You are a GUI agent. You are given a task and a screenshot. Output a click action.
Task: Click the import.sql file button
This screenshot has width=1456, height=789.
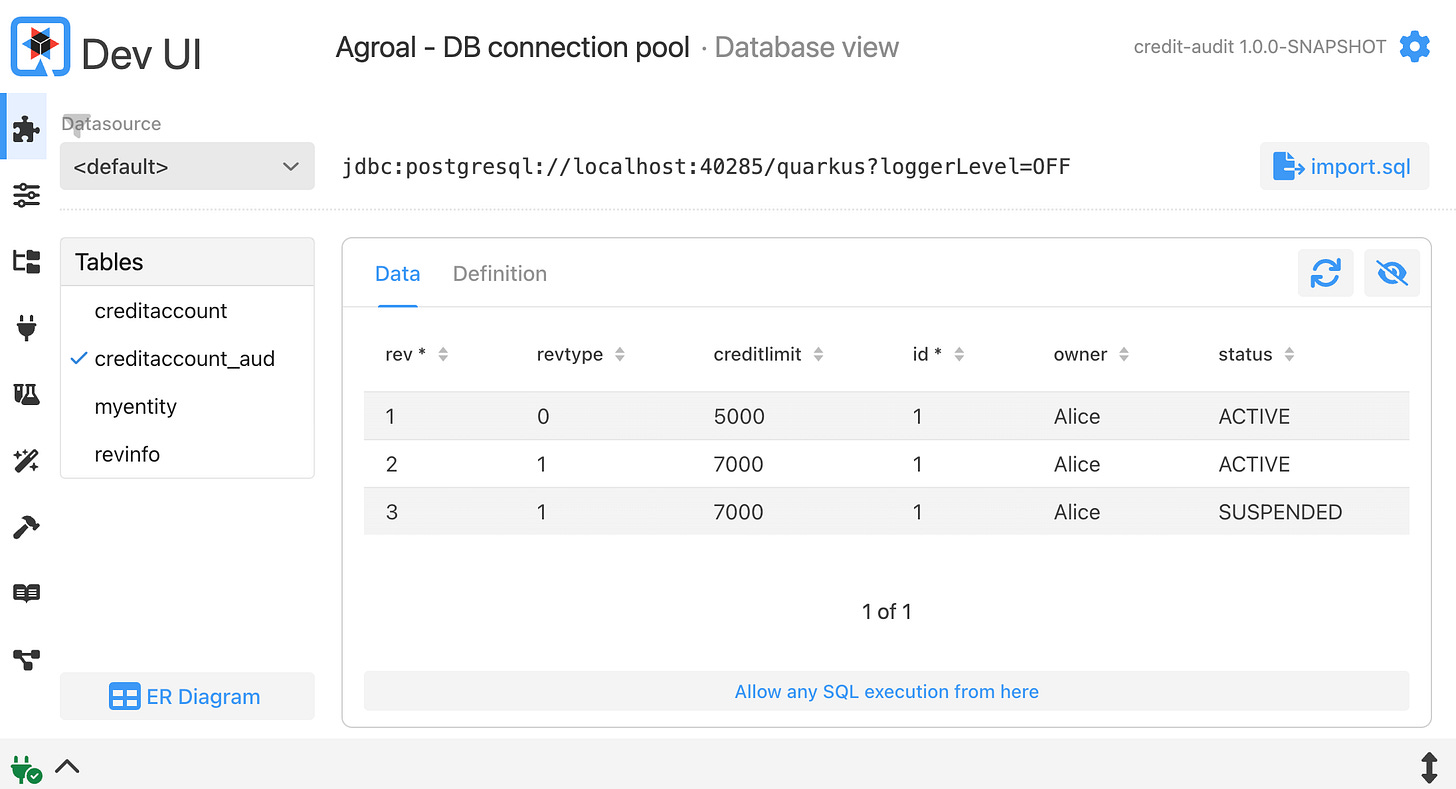(1344, 166)
